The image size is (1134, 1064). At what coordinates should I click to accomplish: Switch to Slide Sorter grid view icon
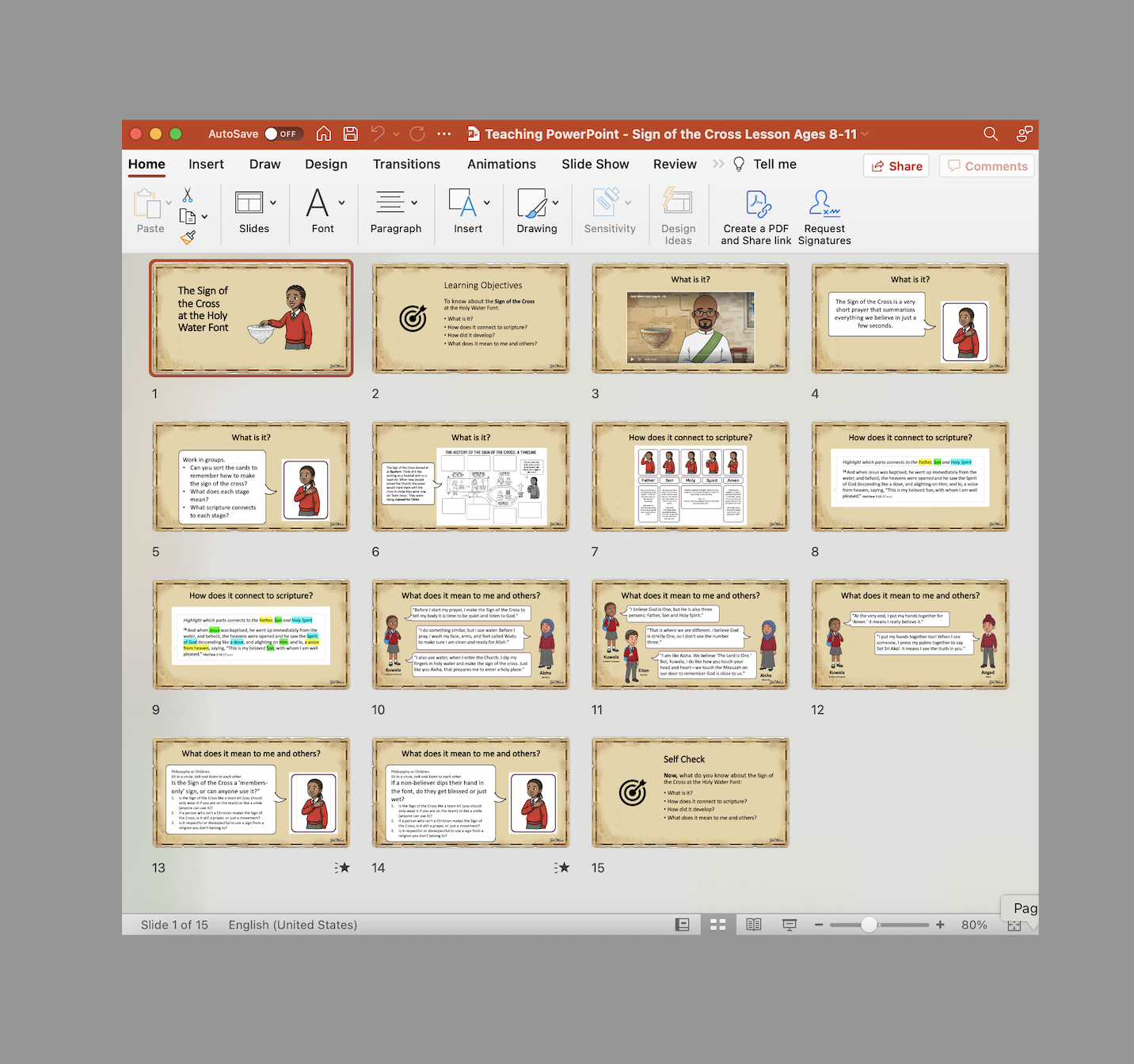[x=718, y=925]
